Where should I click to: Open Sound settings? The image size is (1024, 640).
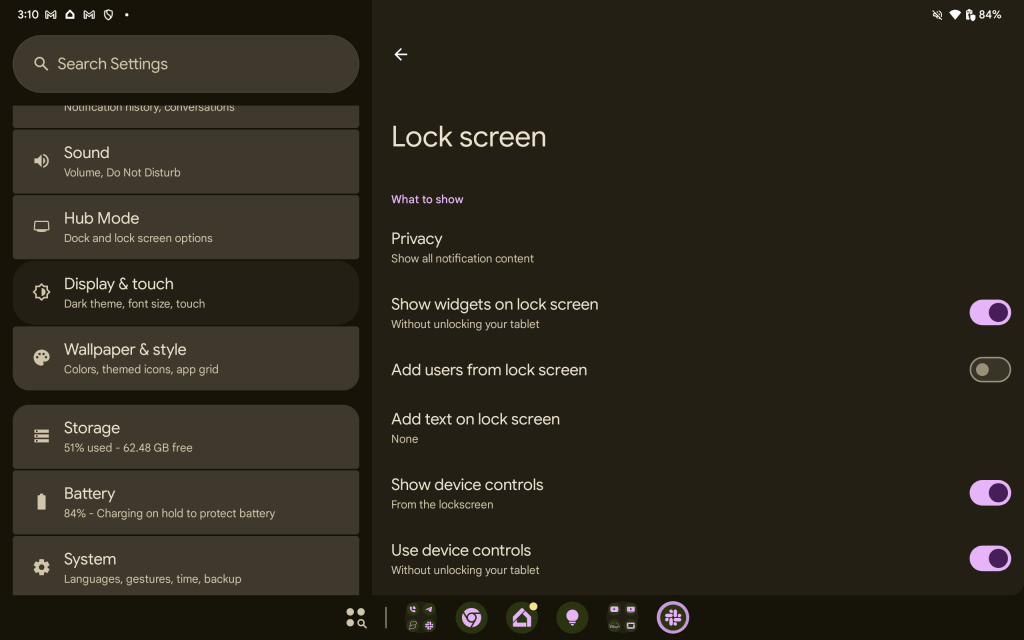click(x=185, y=161)
